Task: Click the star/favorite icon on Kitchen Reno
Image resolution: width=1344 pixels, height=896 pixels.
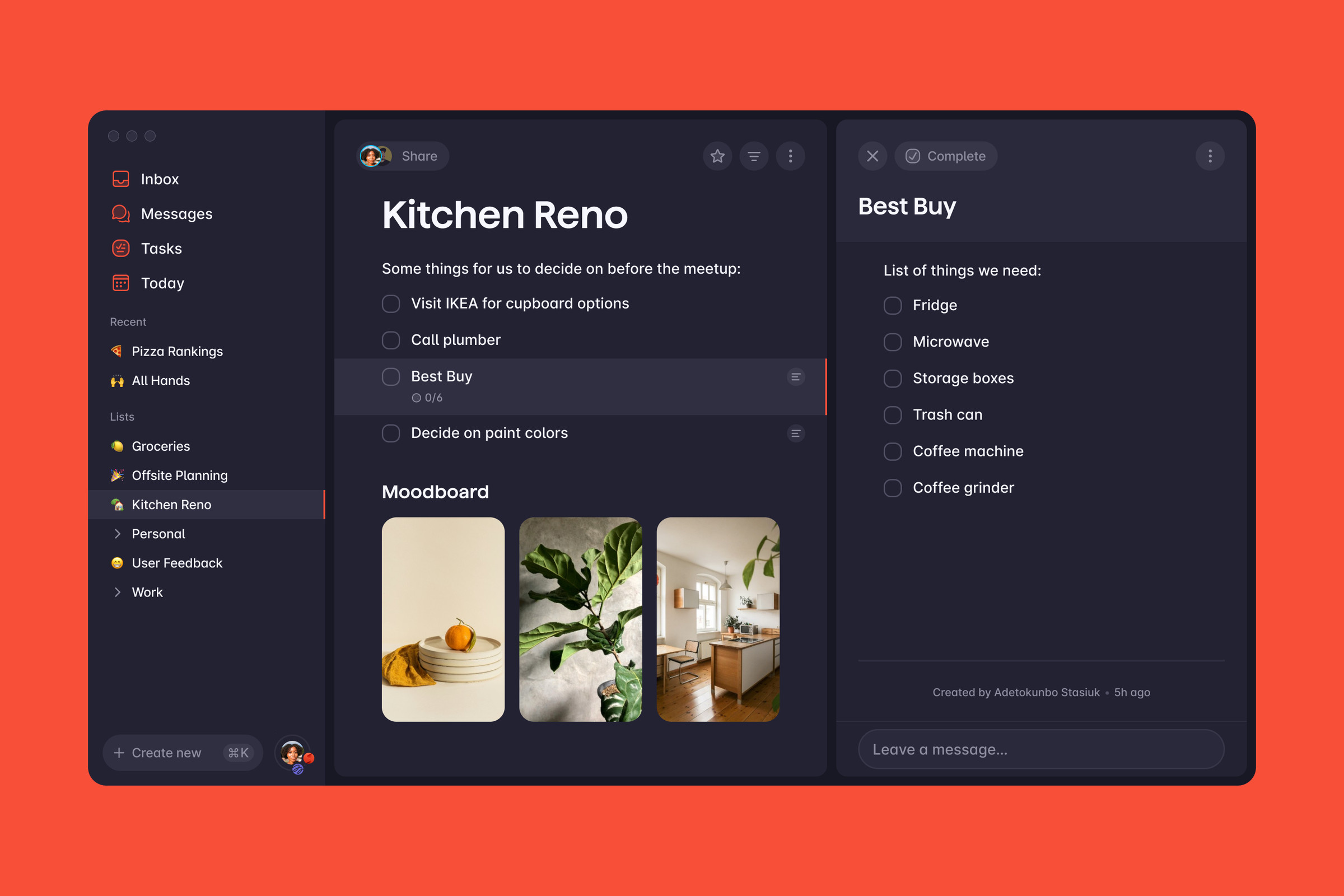Action: (718, 156)
